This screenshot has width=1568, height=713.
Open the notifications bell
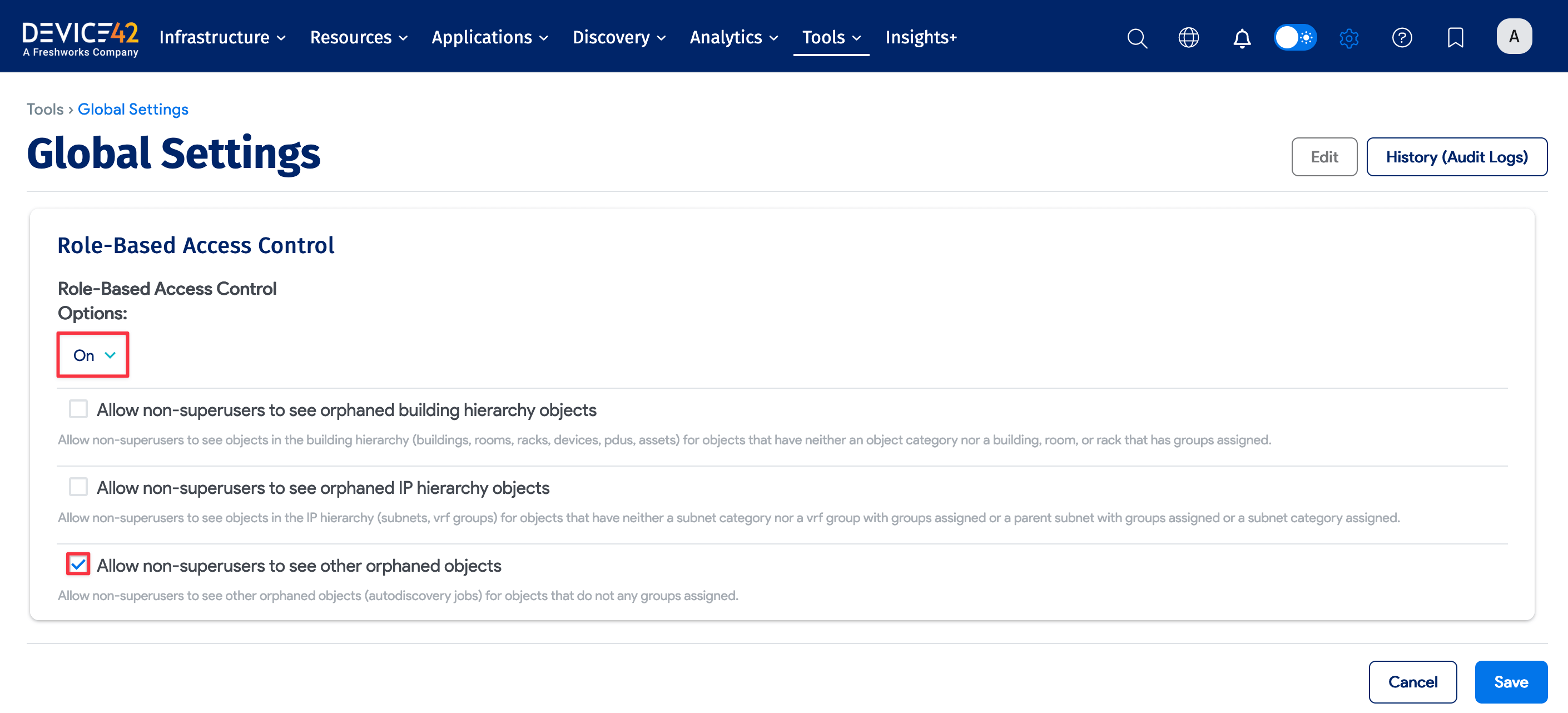[x=1242, y=38]
